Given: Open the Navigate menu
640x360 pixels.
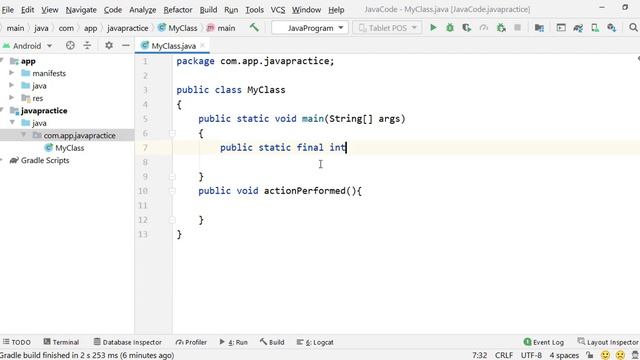Looking at the screenshot, I should [81, 9].
